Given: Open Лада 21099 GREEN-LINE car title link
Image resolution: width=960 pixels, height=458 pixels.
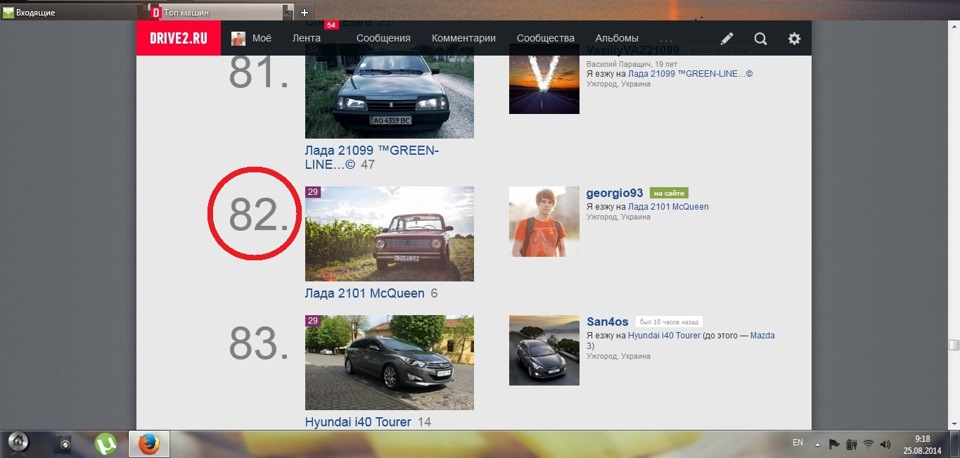Looking at the screenshot, I should 372,157.
